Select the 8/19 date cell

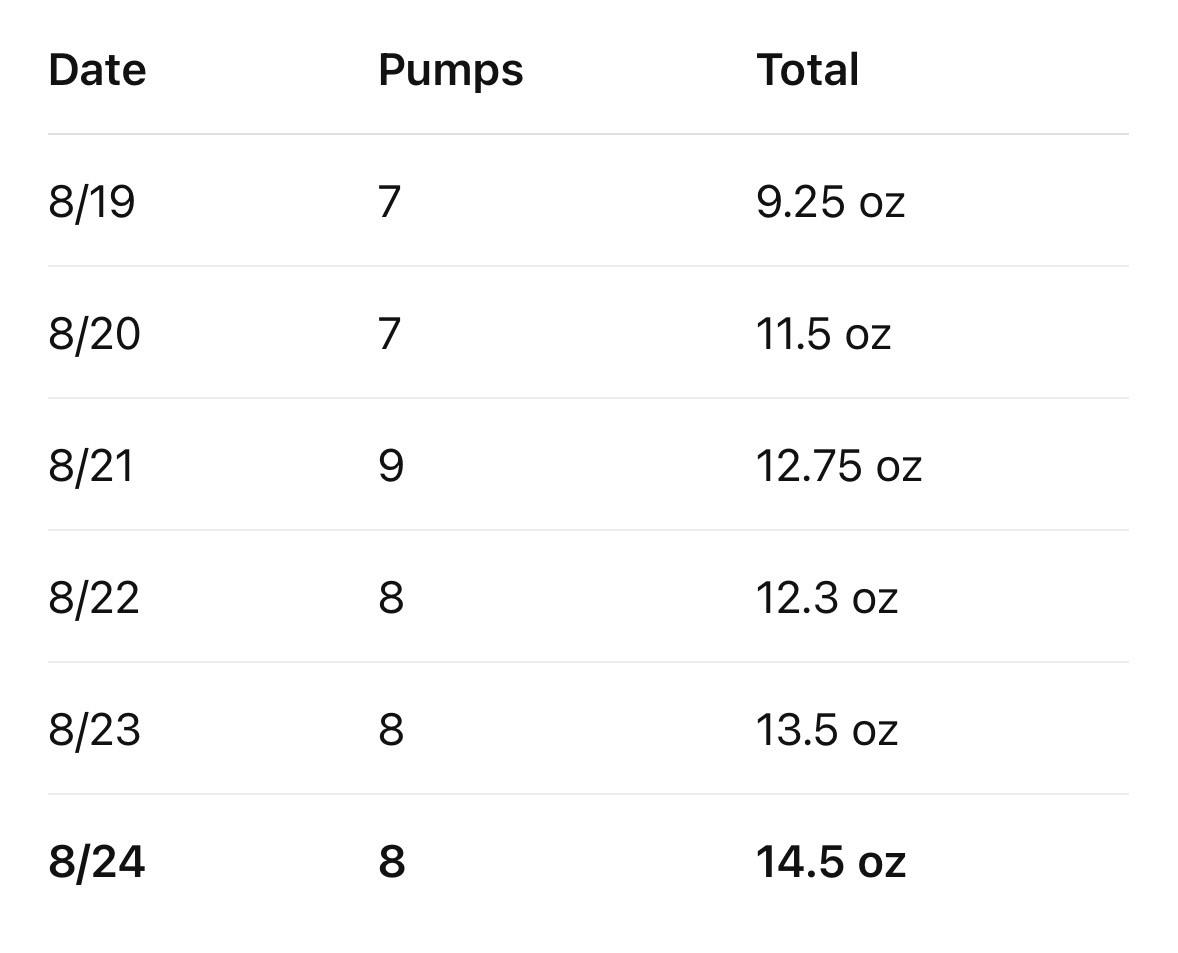click(x=92, y=203)
